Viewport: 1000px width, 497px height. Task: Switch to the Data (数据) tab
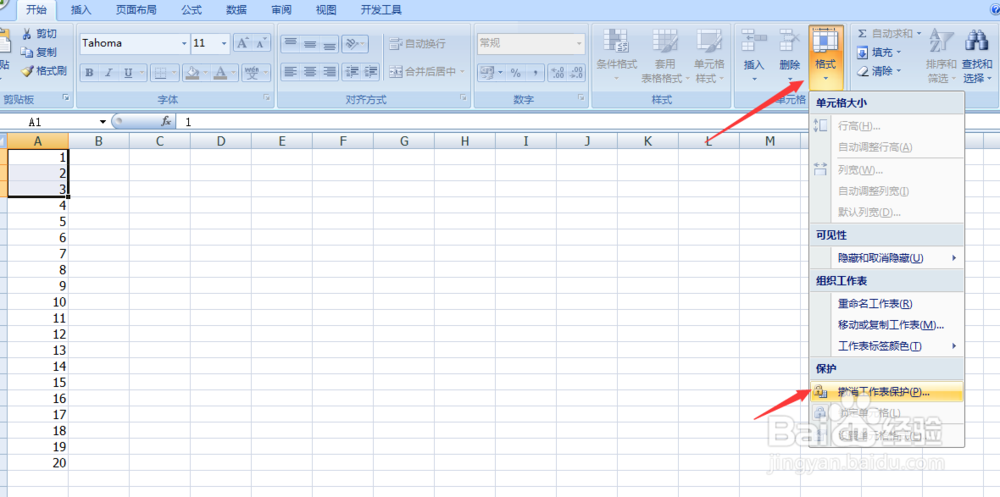point(236,10)
